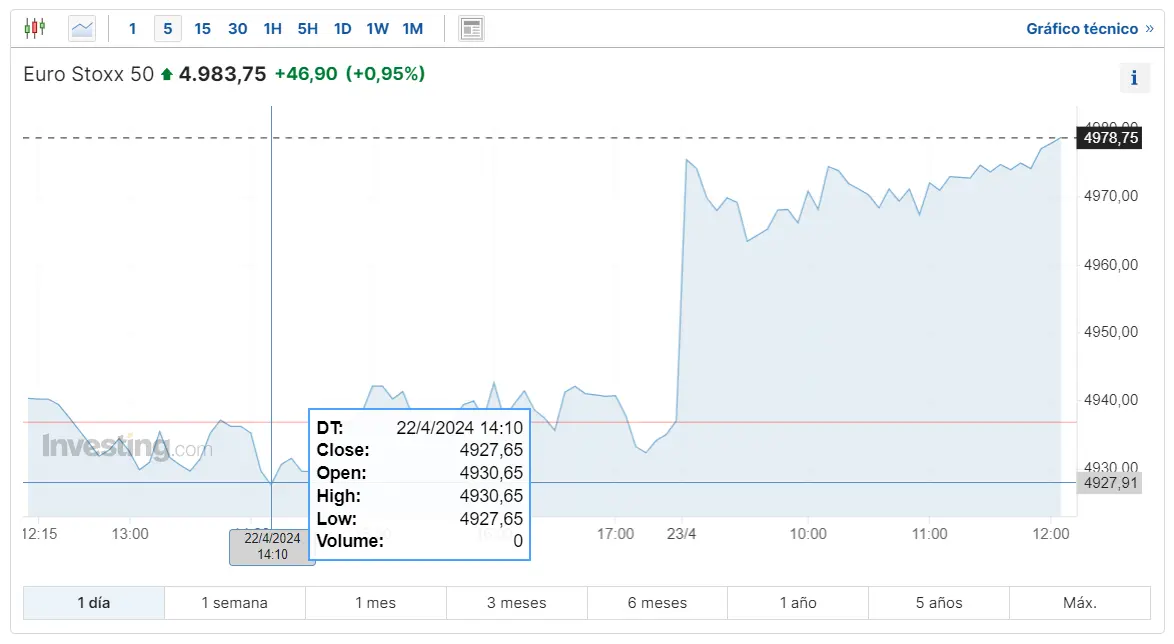Switch to the 'Máx.' range
The width and height of the screenshot is (1174, 644).
click(1080, 603)
